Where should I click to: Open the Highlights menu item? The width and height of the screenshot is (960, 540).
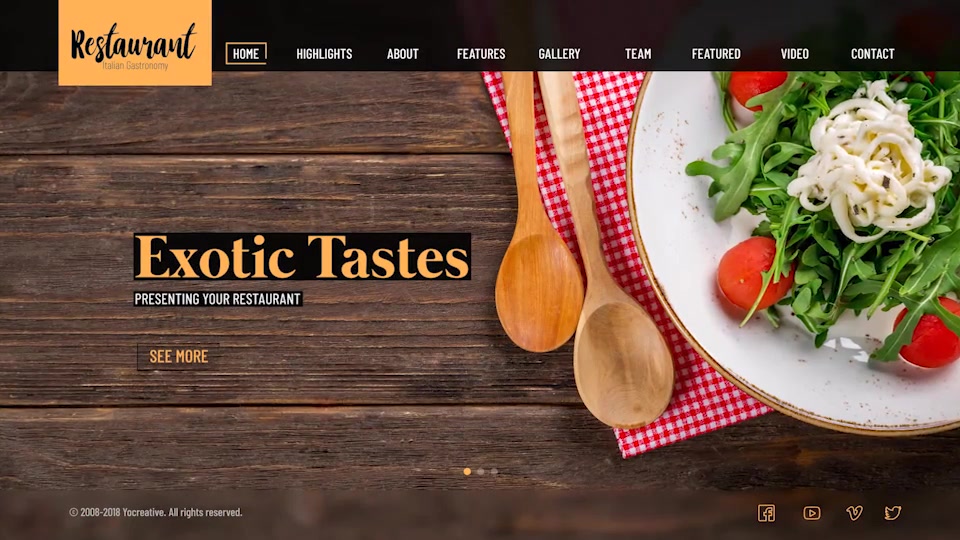pyautogui.click(x=324, y=54)
